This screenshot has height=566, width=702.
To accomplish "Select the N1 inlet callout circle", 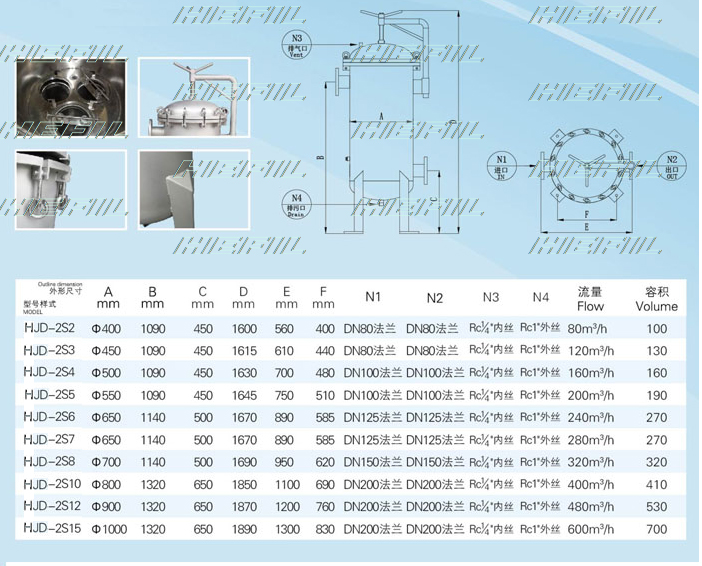I will [x=502, y=164].
